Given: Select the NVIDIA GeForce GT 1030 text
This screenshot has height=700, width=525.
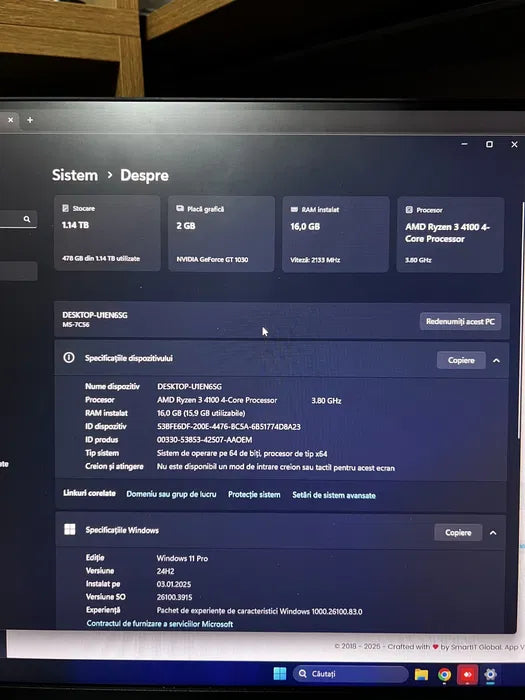Looking at the screenshot, I should pyautogui.click(x=212, y=259).
